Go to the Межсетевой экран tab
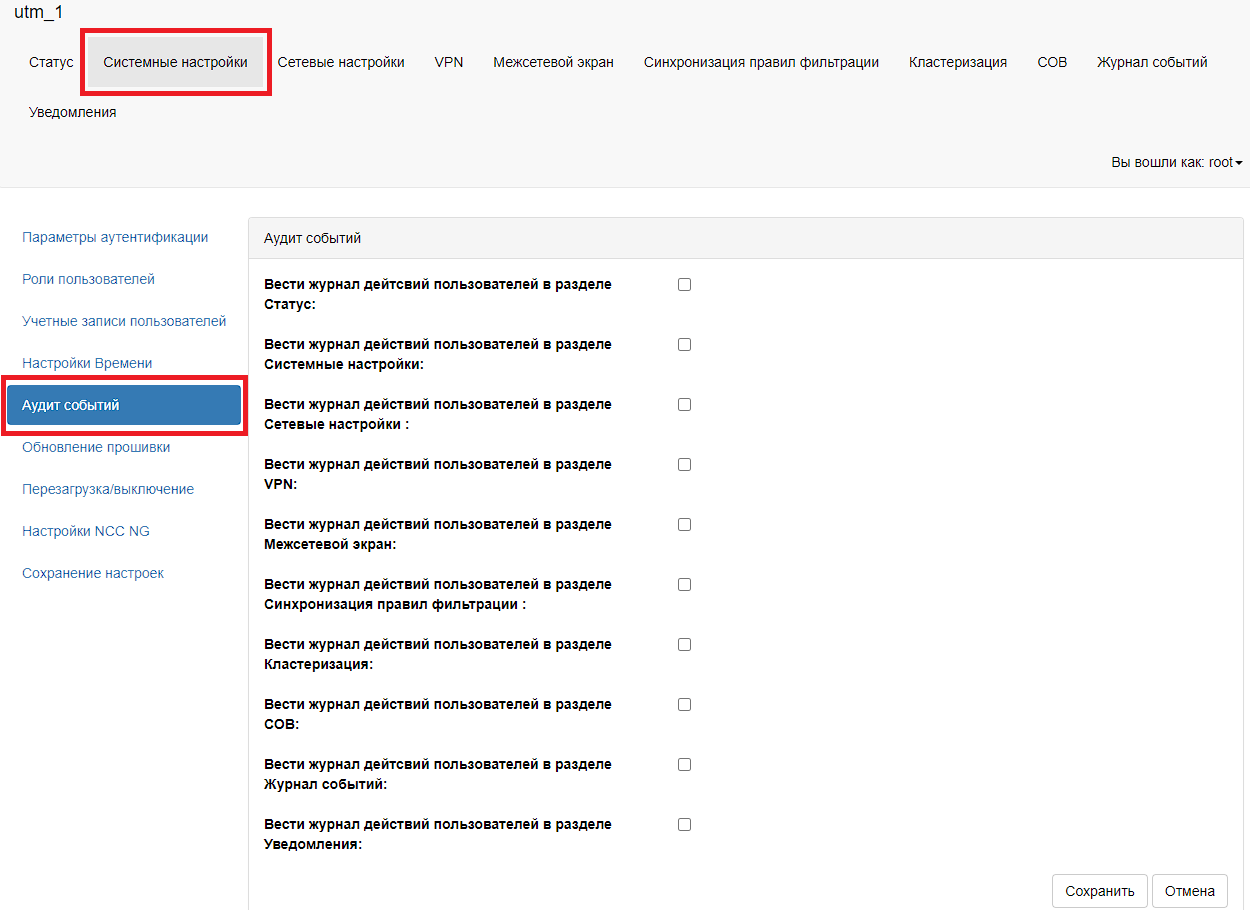The image size is (1250, 910). point(553,62)
